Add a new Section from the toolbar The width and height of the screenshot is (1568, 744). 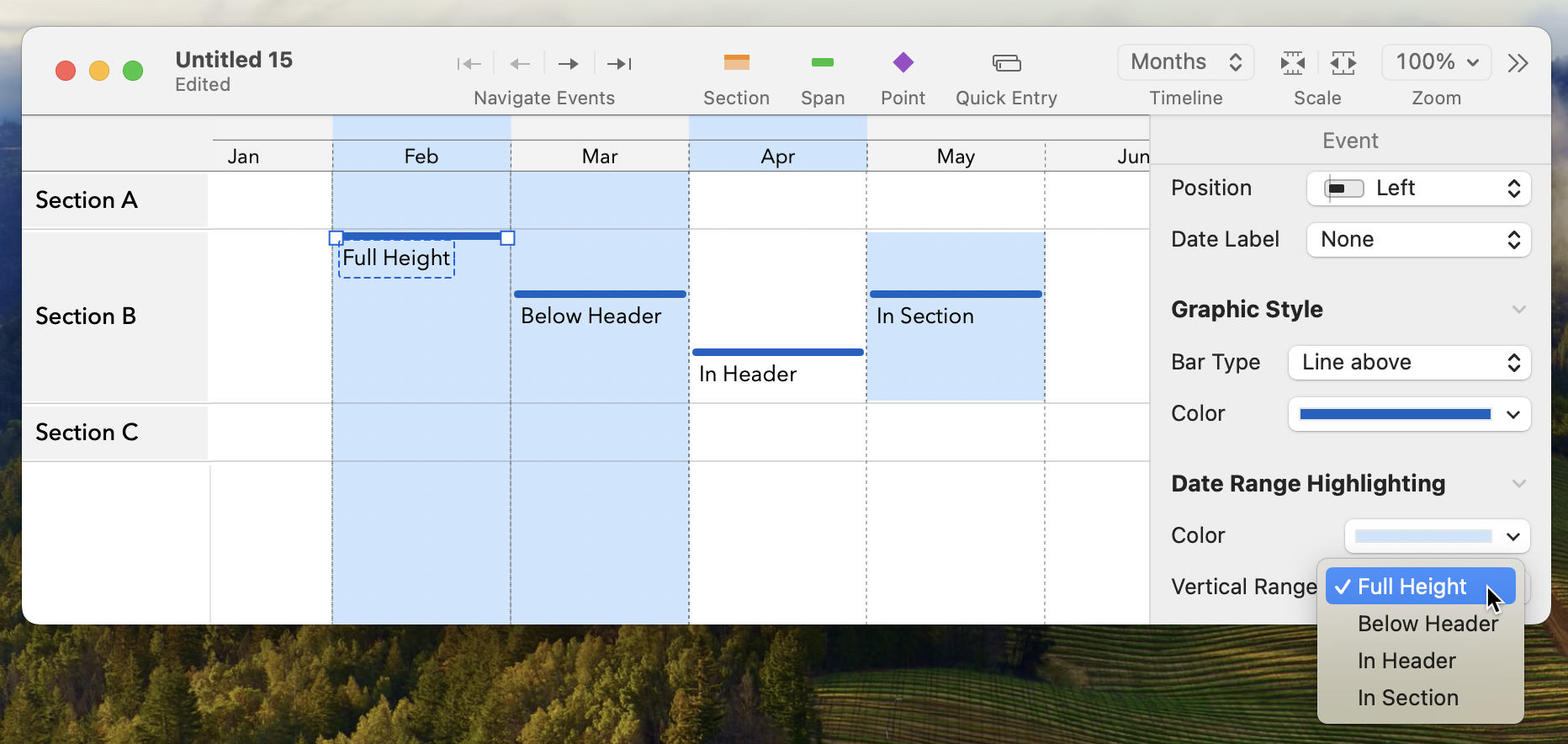click(x=736, y=63)
